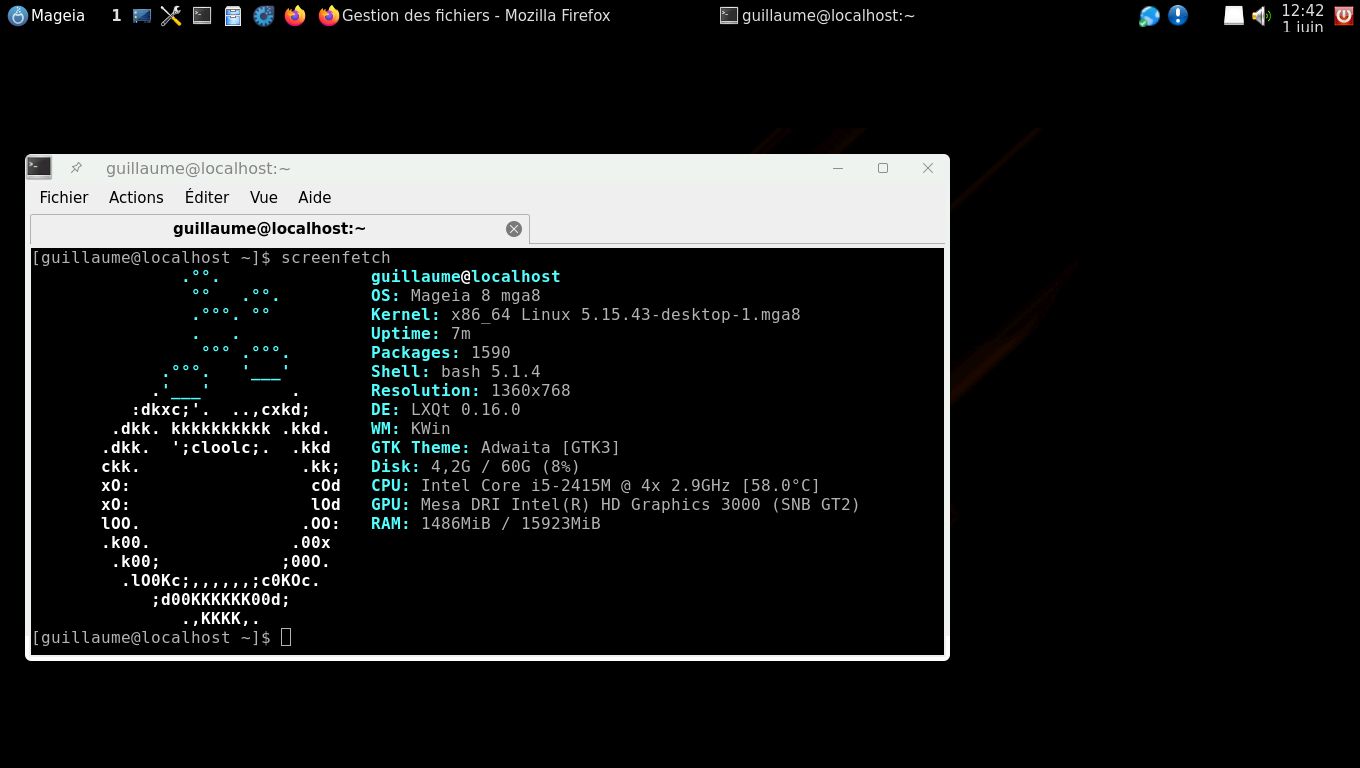Open the Aide menu
1360x768 pixels.
(315, 197)
